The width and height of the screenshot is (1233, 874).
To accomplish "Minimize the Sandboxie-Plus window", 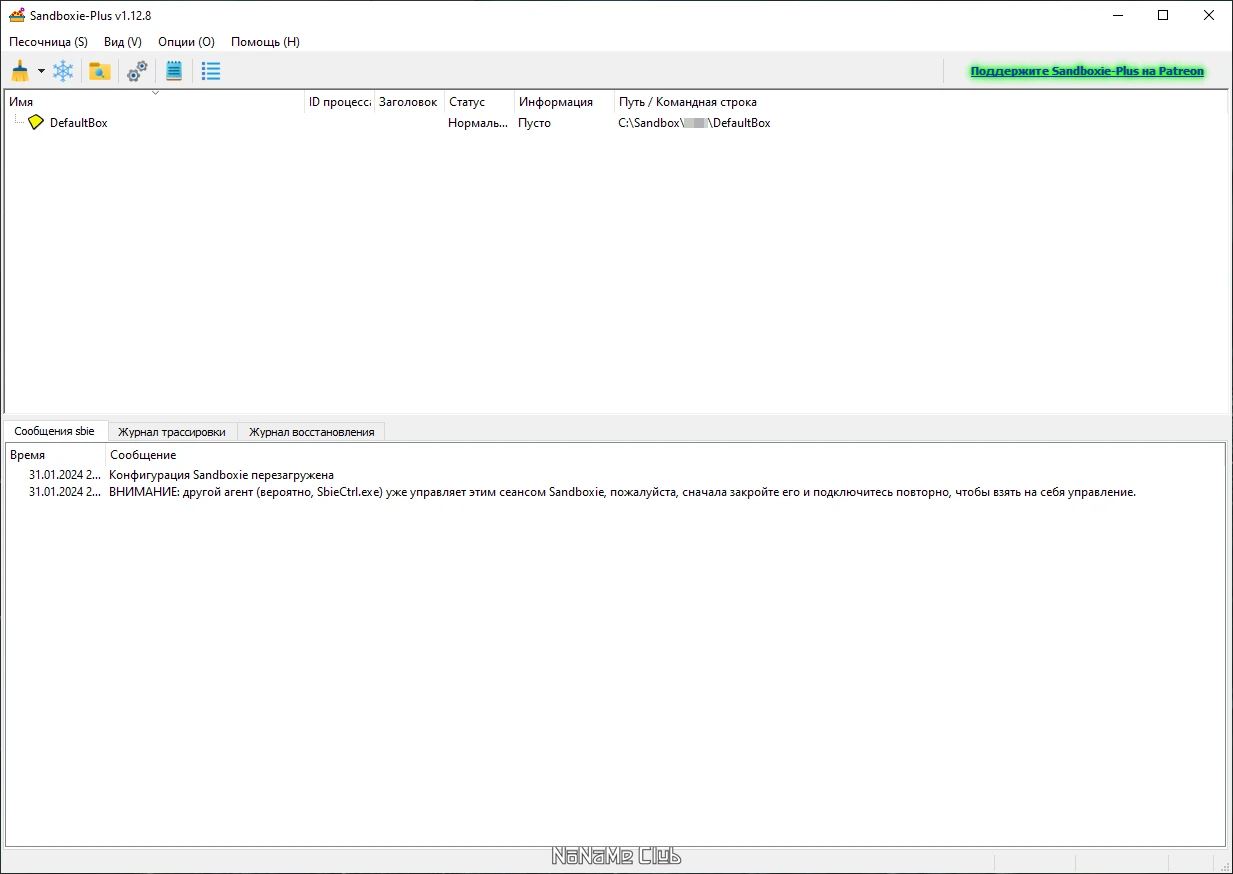I will coord(1117,15).
